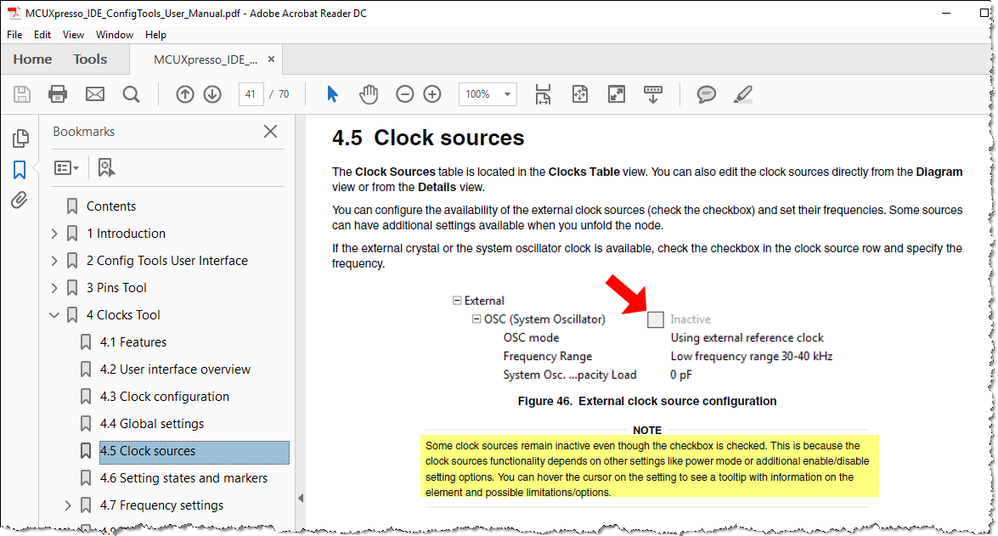The height and width of the screenshot is (536, 998).
Task: Open the File menu
Action: tap(14, 34)
